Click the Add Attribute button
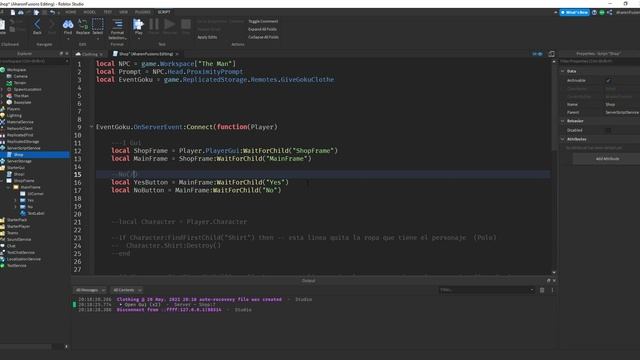The height and width of the screenshot is (360, 640). (x=607, y=159)
